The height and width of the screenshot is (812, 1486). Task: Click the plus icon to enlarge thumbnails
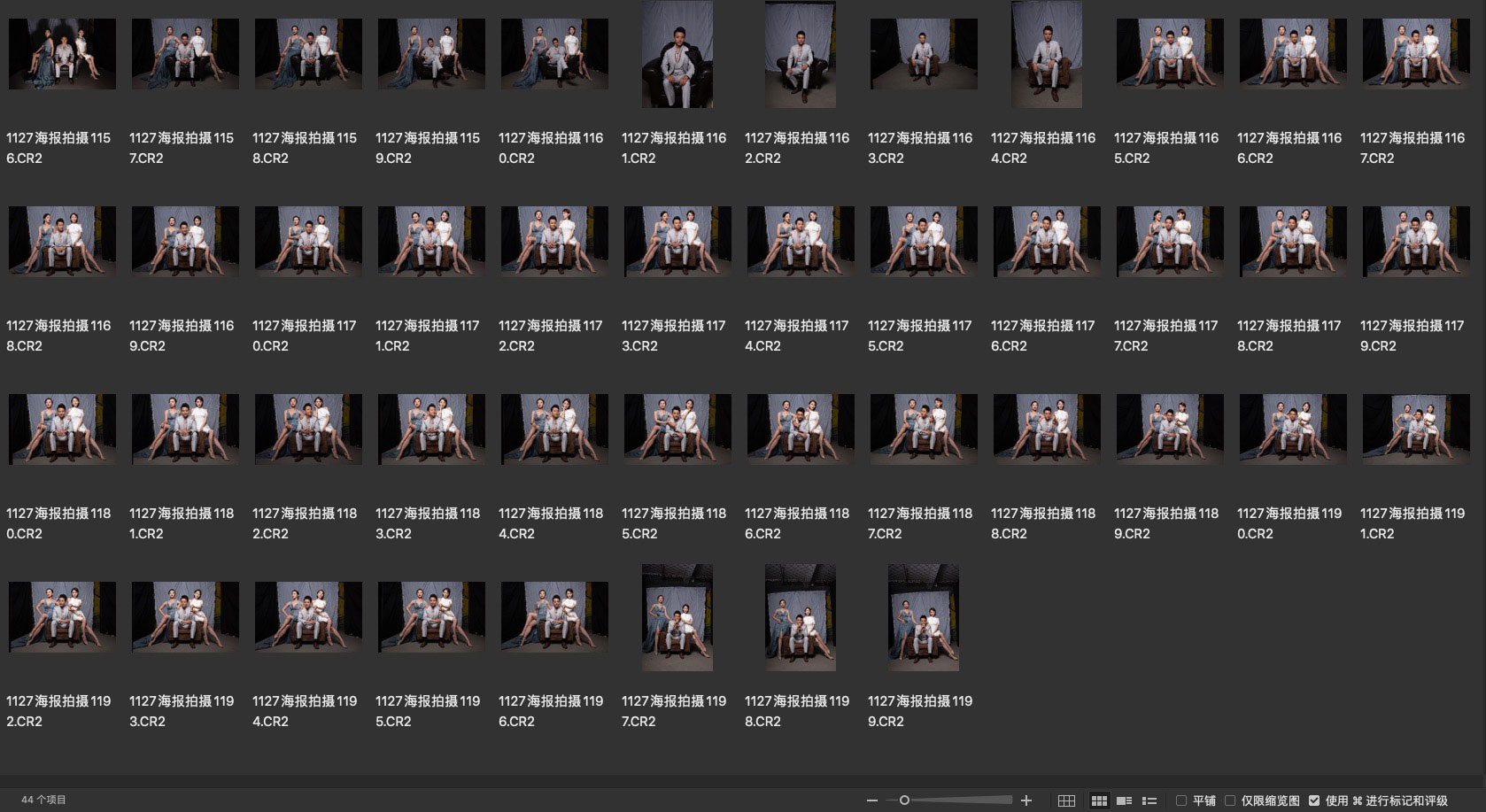point(1026,800)
